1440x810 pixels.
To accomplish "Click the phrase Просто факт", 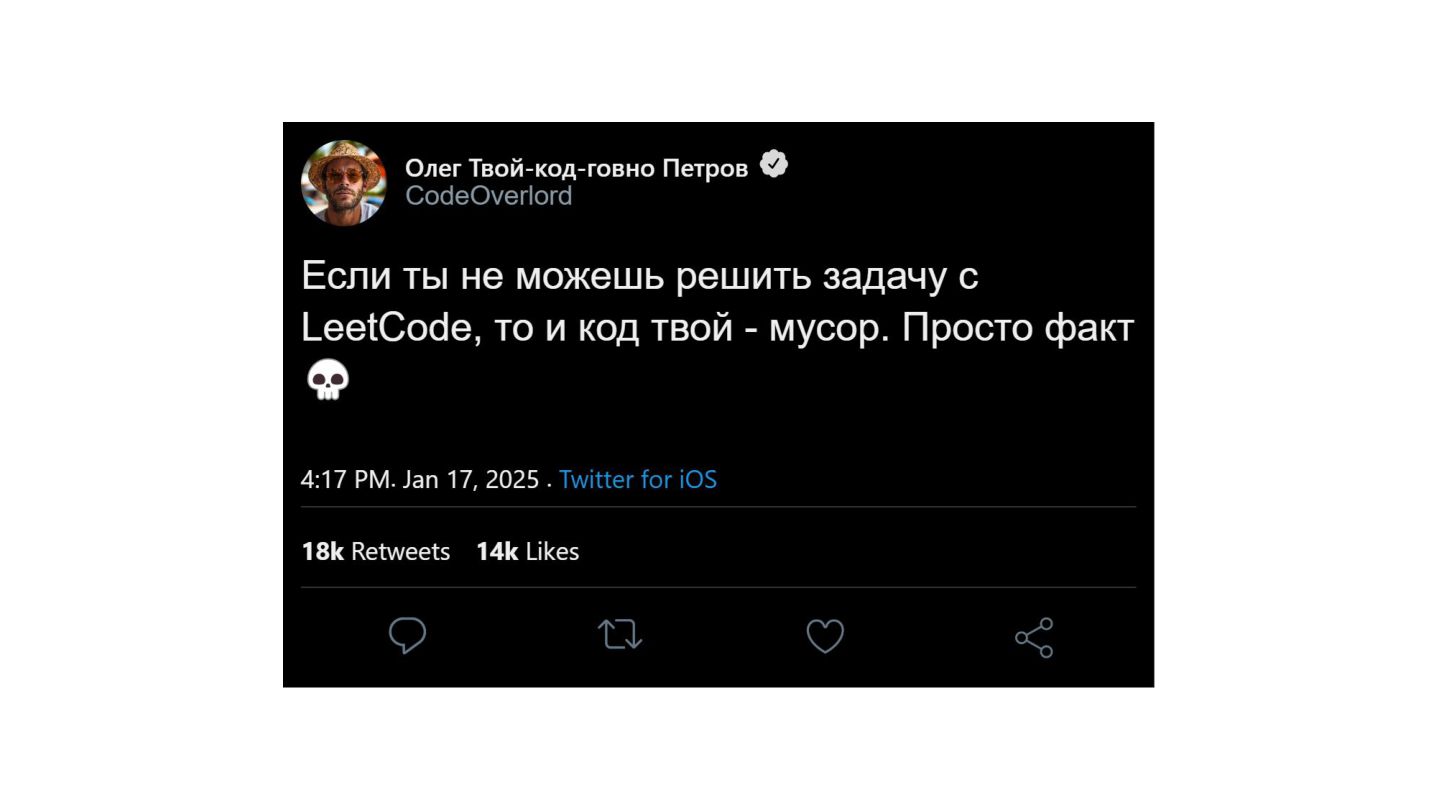I will (x=1018, y=328).
